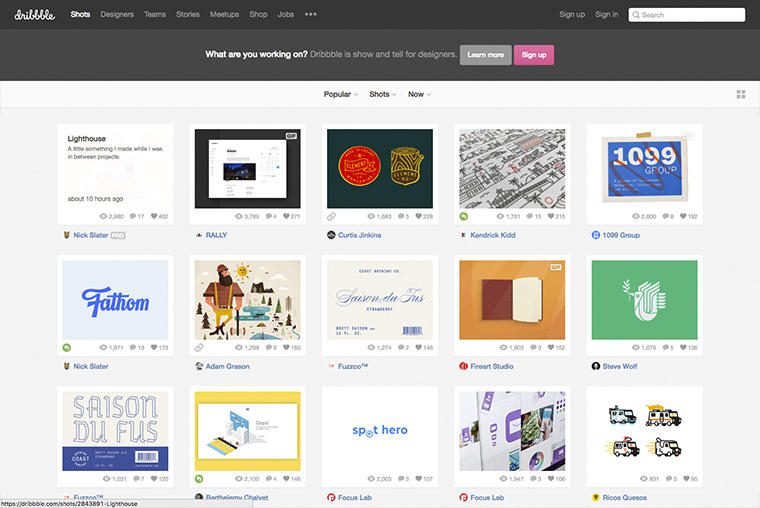Viewport: 760px width, 508px height.
Task: Open the Fathom logo shot thumbnail
Action: (x=115, y=300)
